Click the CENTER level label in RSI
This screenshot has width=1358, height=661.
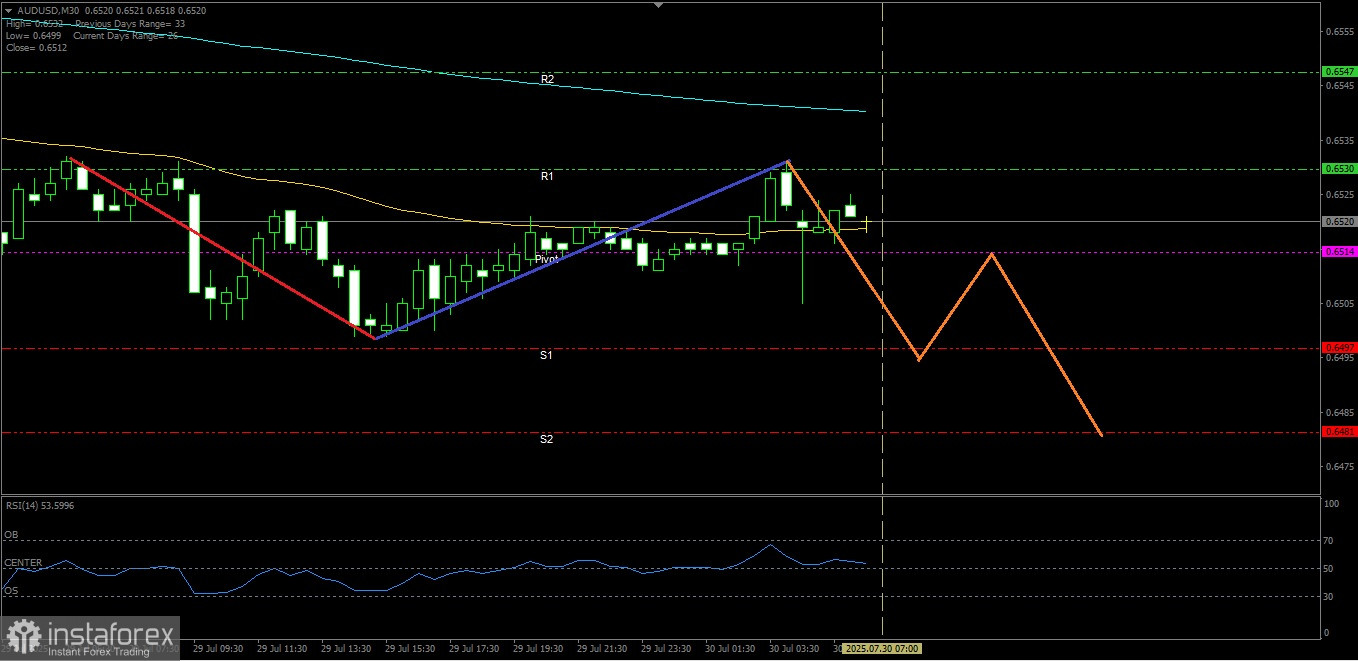pos(22,563)
